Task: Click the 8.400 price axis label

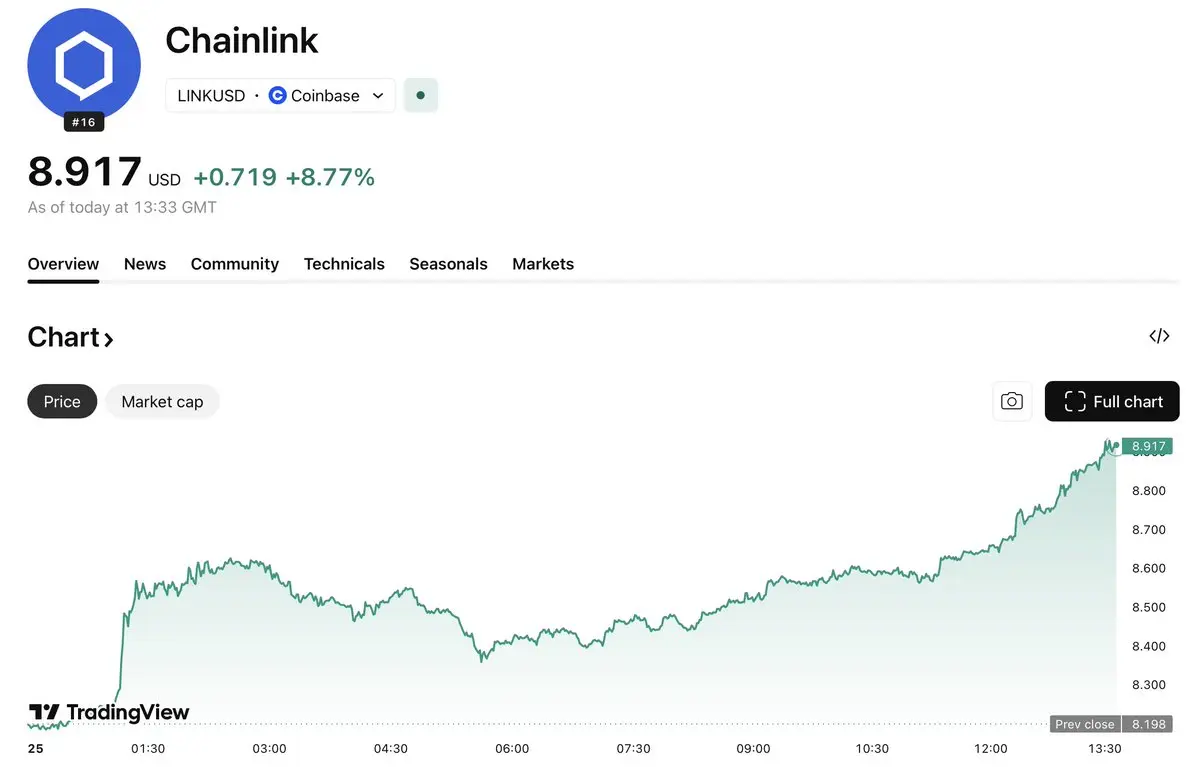Action: click(x=1148, y=646)
